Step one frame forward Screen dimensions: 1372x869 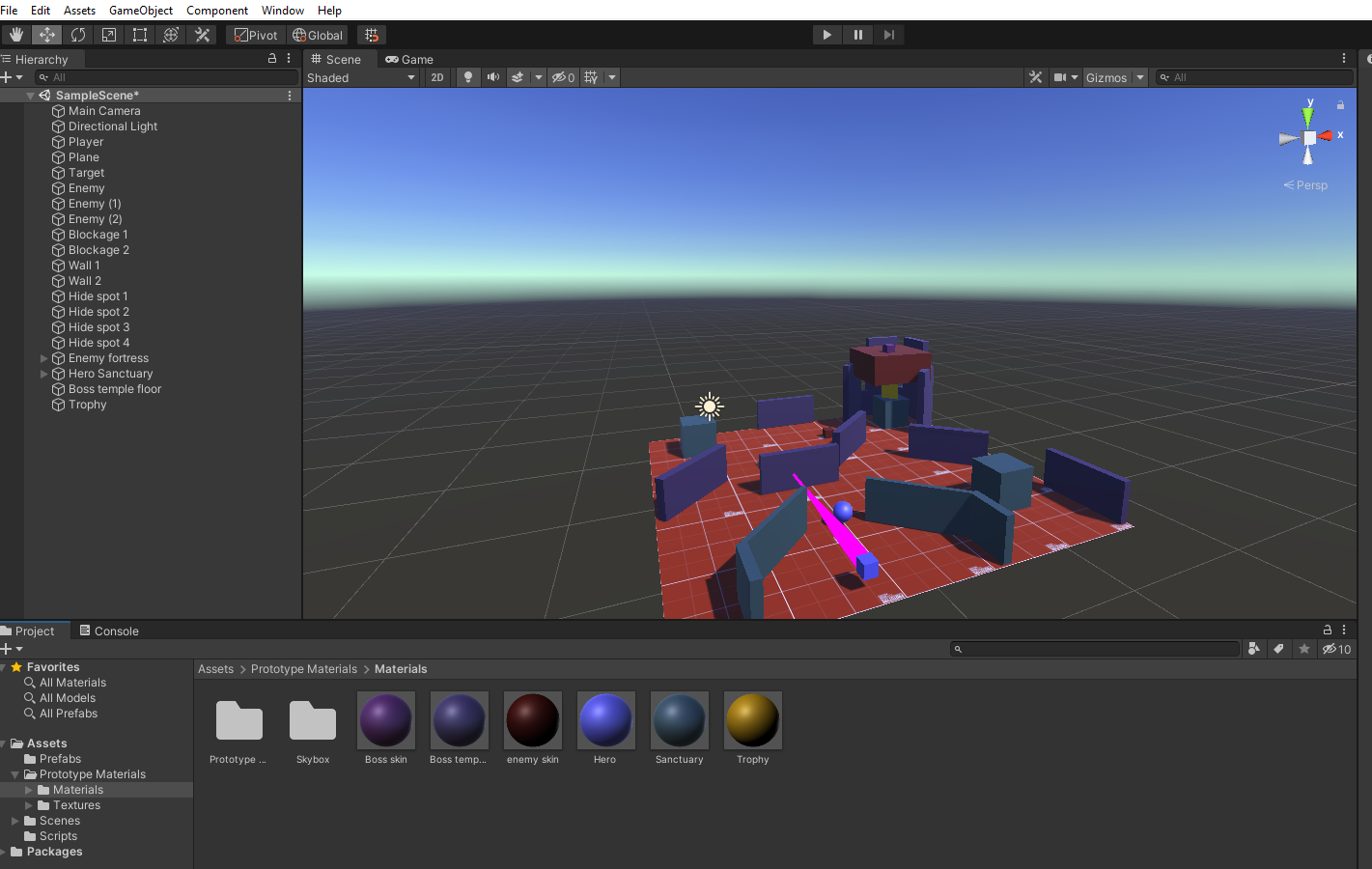coord(888,35)
